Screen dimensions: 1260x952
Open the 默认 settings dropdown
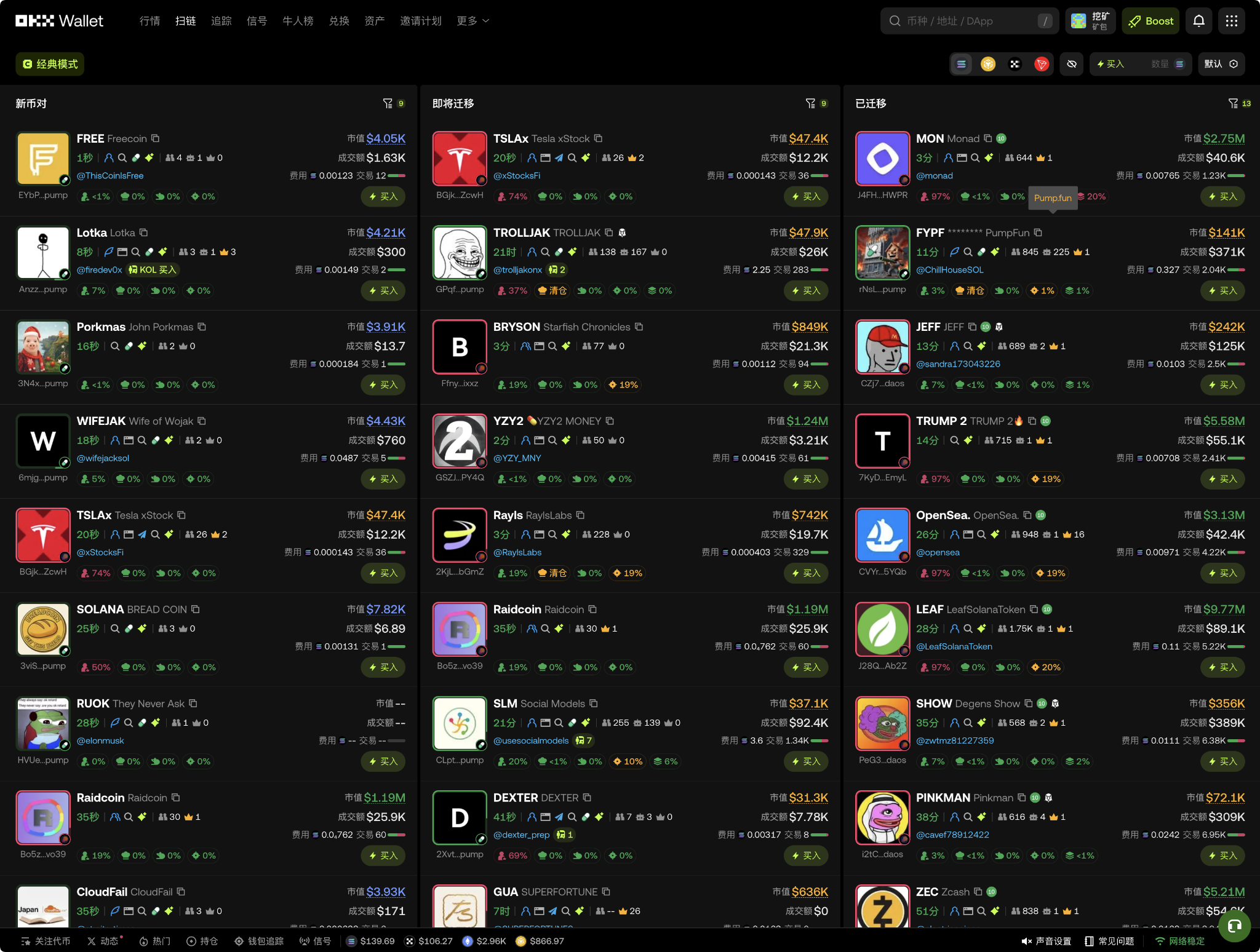tap(1221, 64)
